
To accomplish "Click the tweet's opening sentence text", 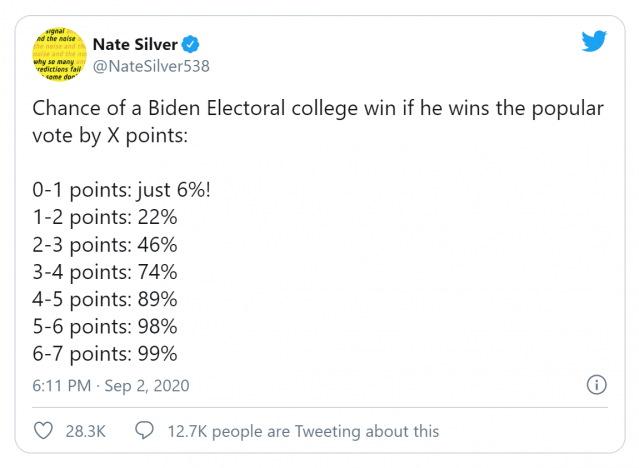I will 318,122.
